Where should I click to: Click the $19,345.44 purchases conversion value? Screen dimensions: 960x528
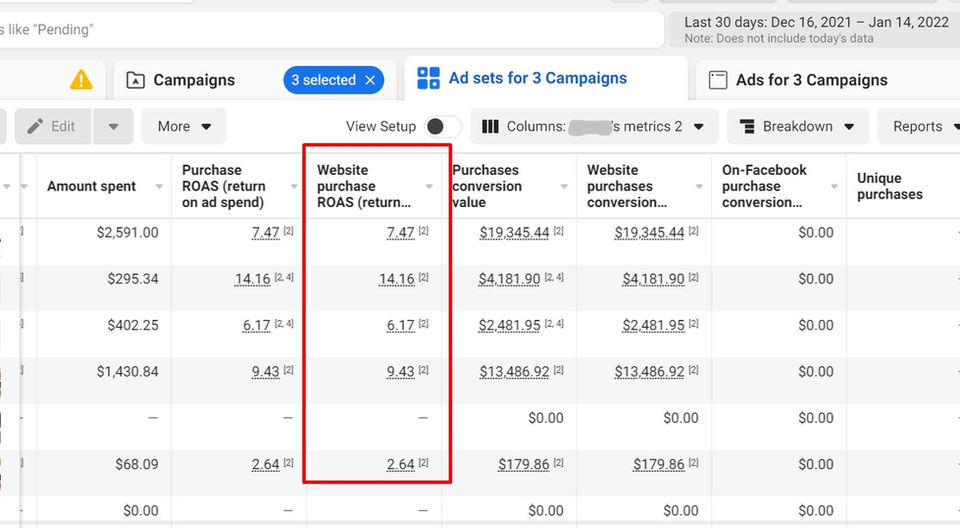click(x=514, y=233)
